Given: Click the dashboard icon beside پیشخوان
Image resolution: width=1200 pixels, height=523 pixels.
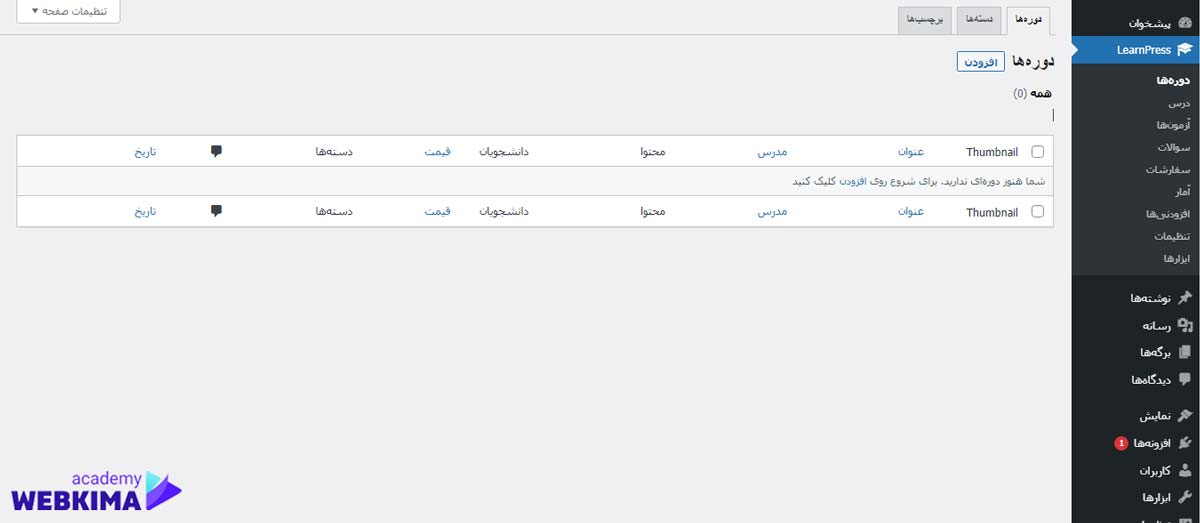Looking at the screenshot, I should (1184, 22).
